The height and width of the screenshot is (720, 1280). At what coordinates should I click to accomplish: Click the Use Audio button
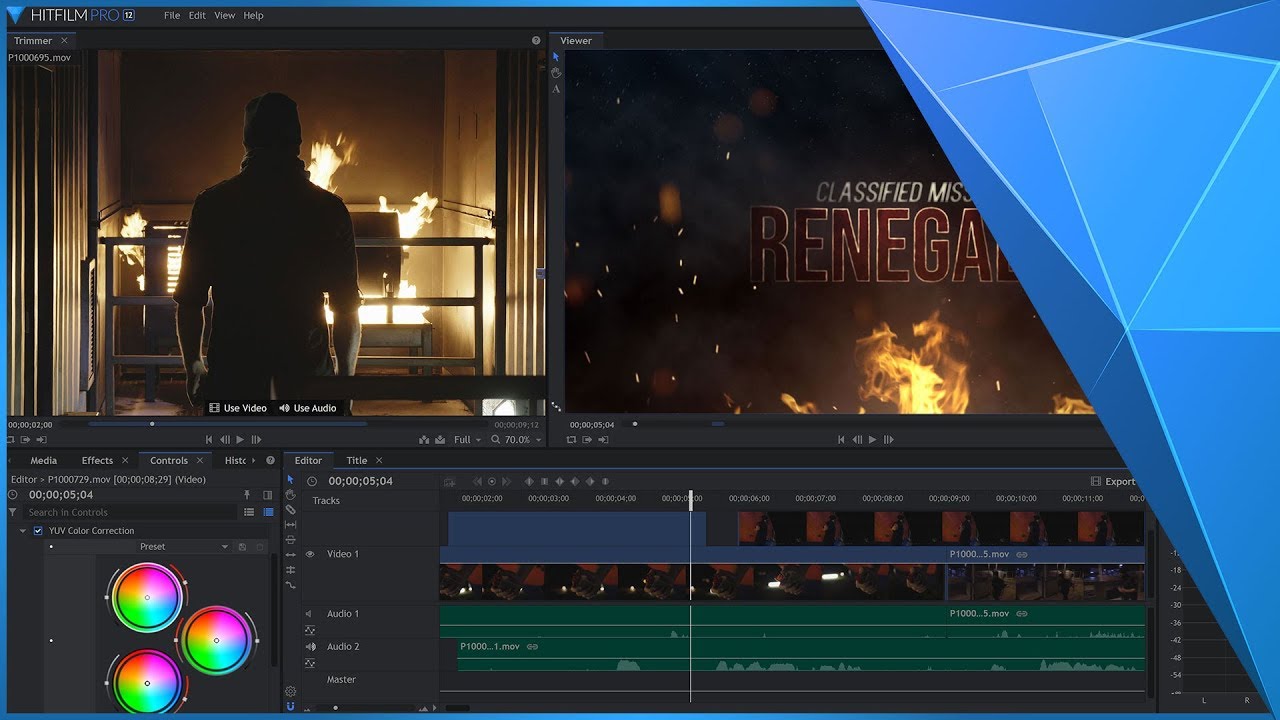click(x=307, y=408)
